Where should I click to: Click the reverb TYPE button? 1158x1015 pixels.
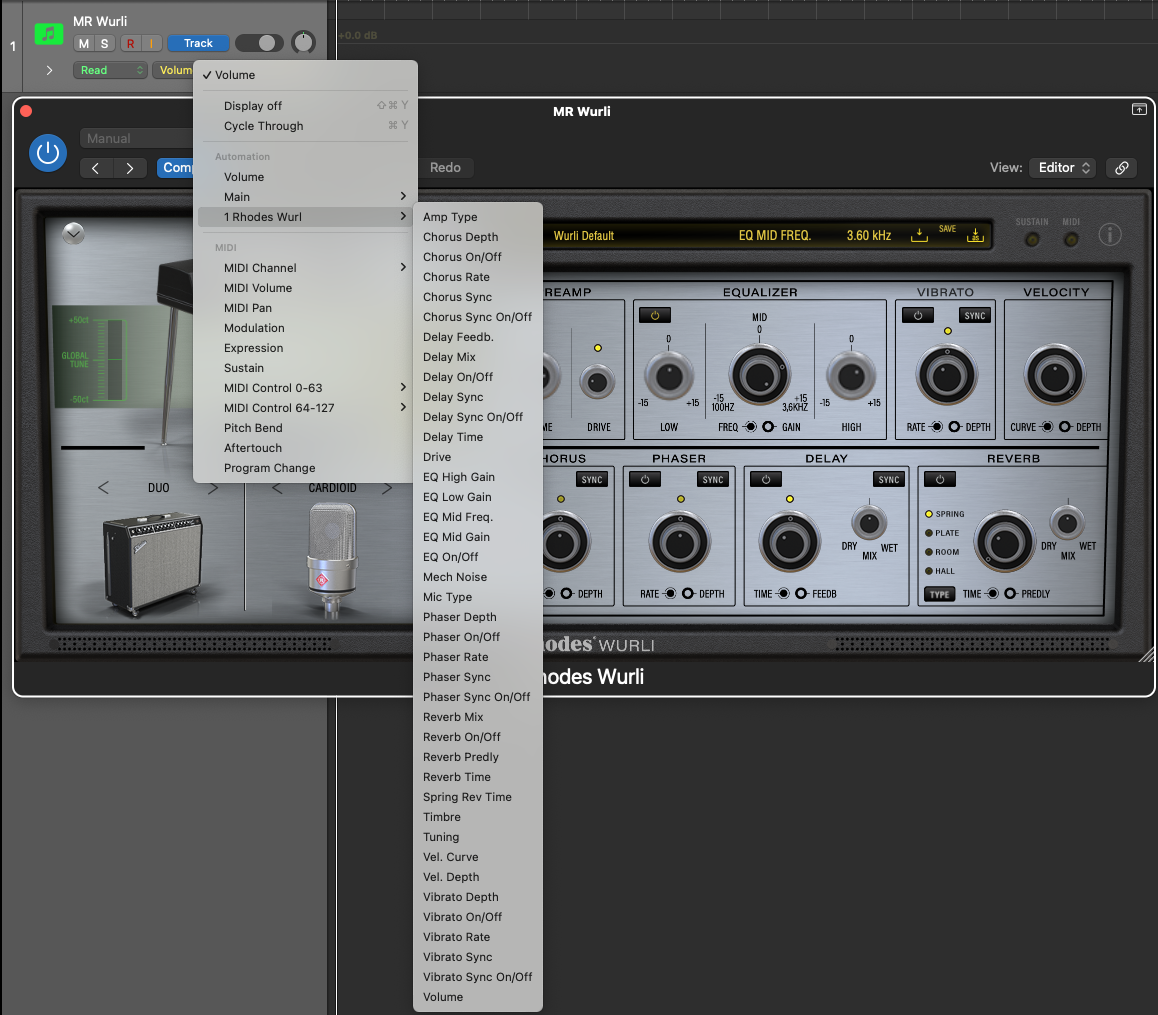tap(939, 594)
